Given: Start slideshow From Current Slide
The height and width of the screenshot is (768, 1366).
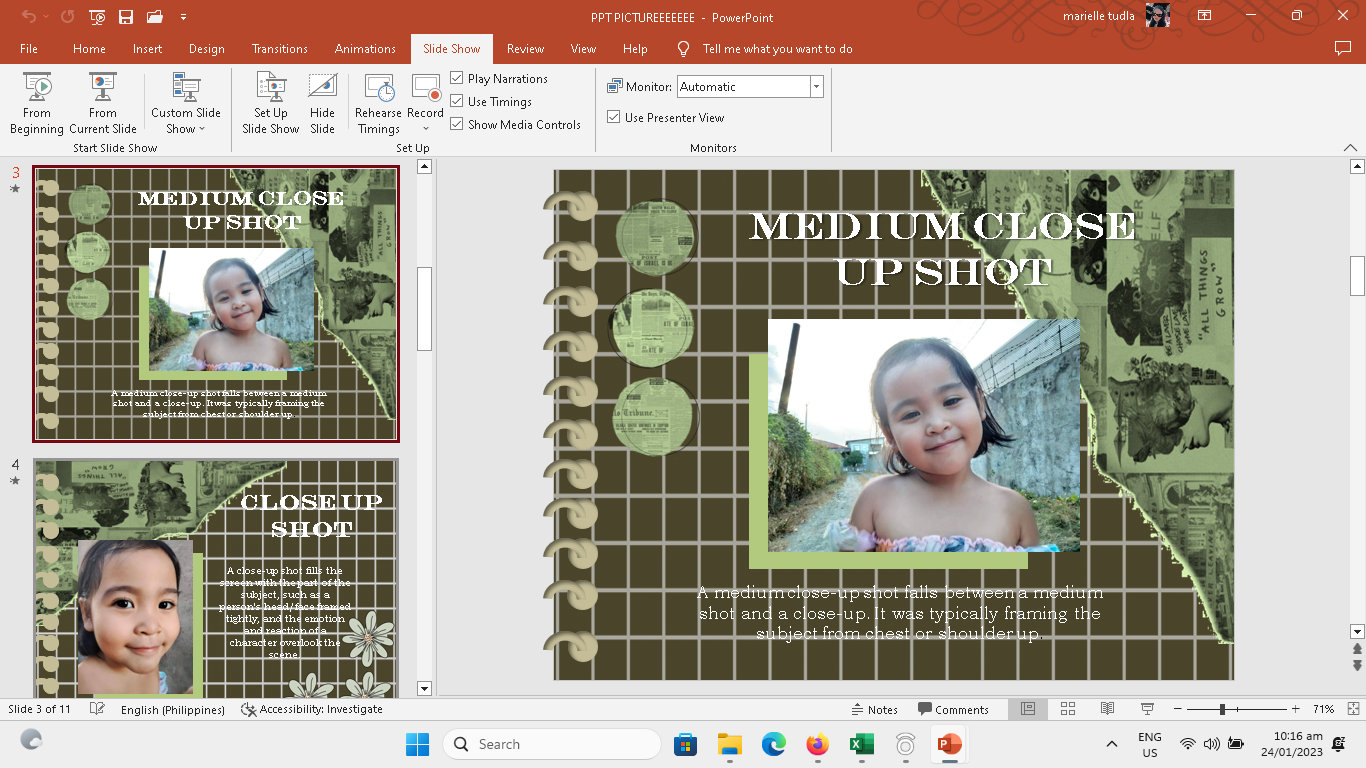Looking at the screenshot, I should click(102, 103).
